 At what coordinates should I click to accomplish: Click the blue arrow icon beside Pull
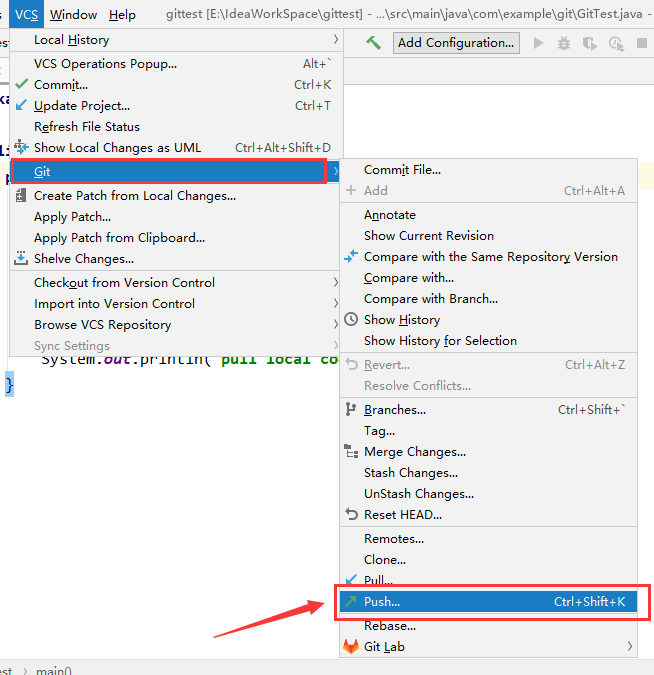(x=351, y=579)
